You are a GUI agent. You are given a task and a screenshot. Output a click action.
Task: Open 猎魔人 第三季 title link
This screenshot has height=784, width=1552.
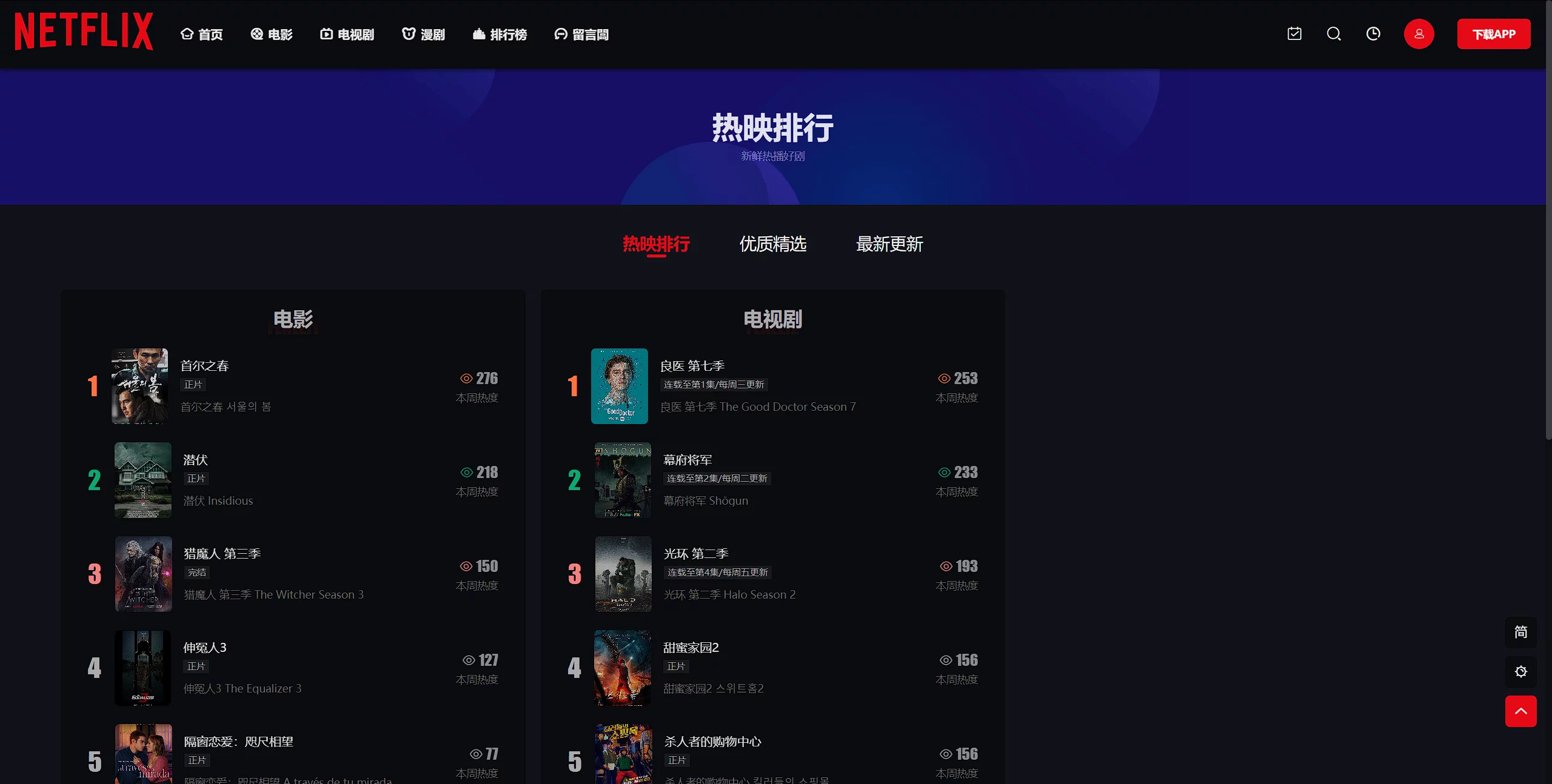222,554
